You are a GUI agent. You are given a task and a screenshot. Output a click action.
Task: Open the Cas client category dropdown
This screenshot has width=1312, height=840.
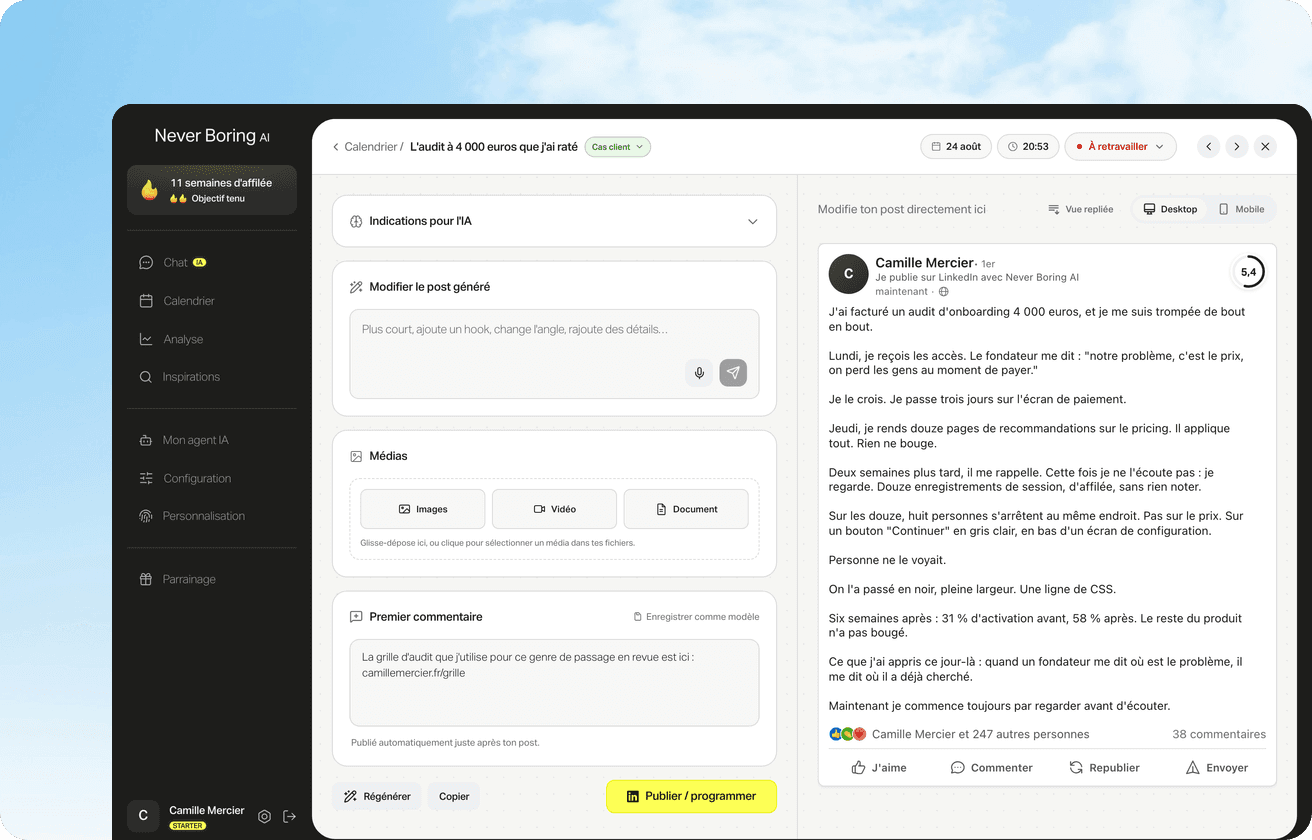(x=618, y=147)
